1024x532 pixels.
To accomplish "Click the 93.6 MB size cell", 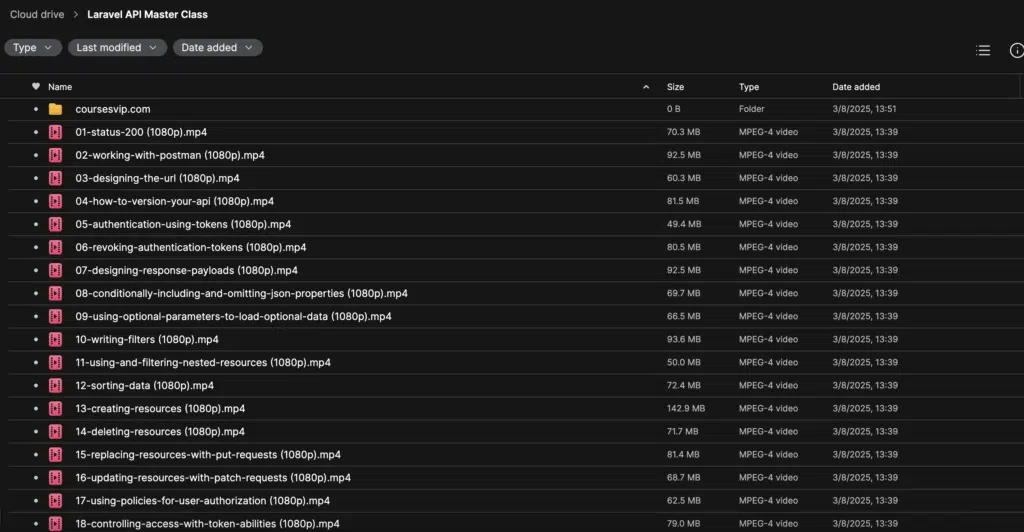I will tap(684, 339).
